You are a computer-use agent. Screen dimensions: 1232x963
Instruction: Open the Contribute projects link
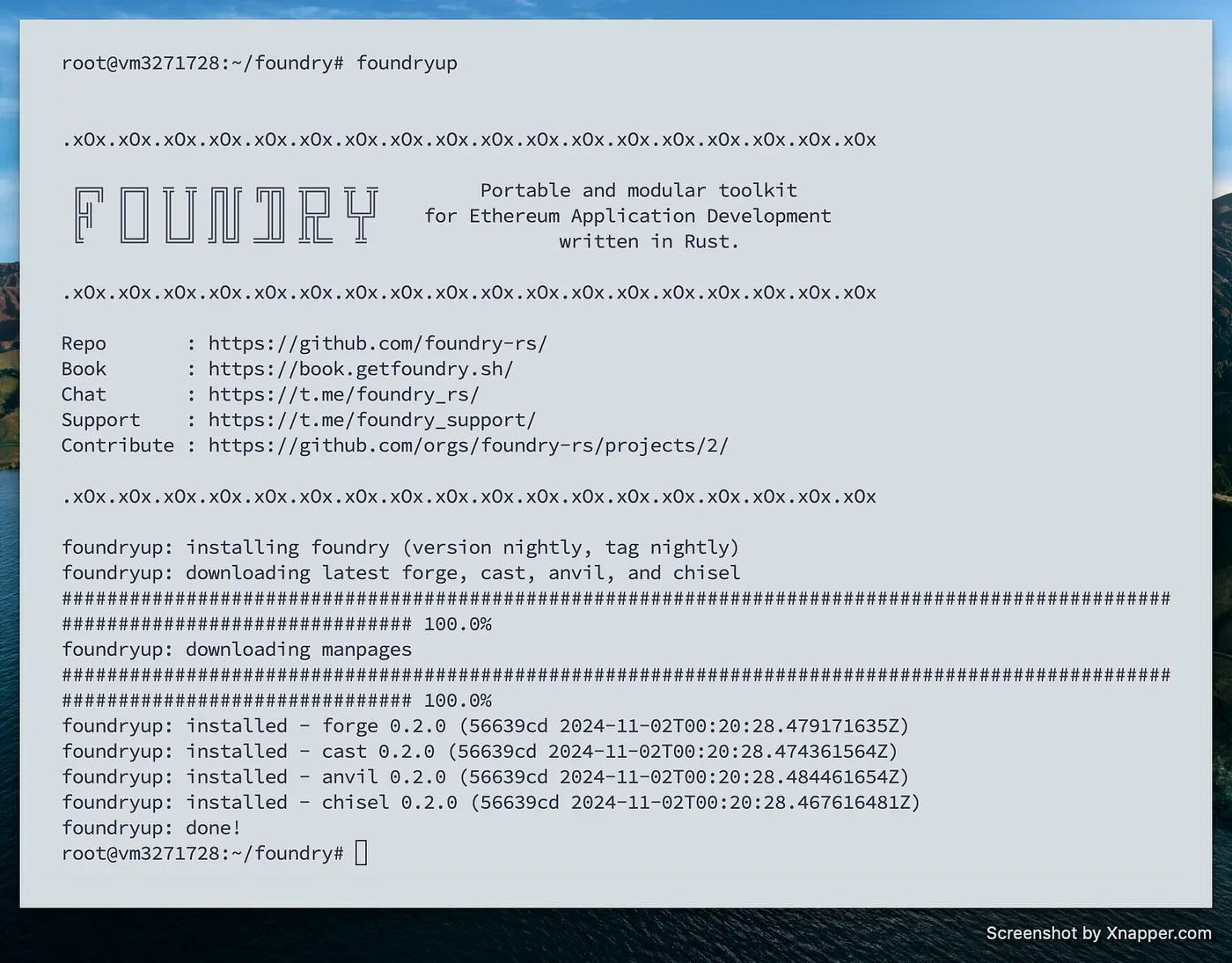click(x=467, y=445)
